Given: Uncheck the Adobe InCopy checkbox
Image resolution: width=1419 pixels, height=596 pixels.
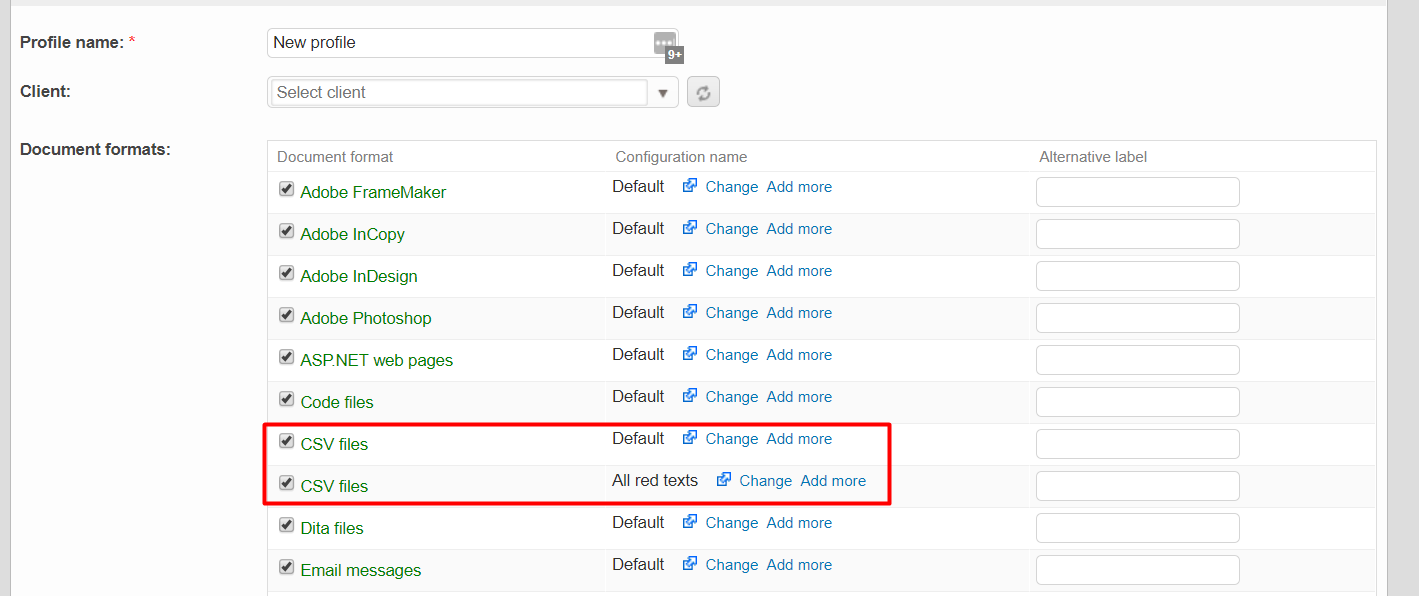Looking at the screenshot, I should pyautogui.click(x=286, y=231).
